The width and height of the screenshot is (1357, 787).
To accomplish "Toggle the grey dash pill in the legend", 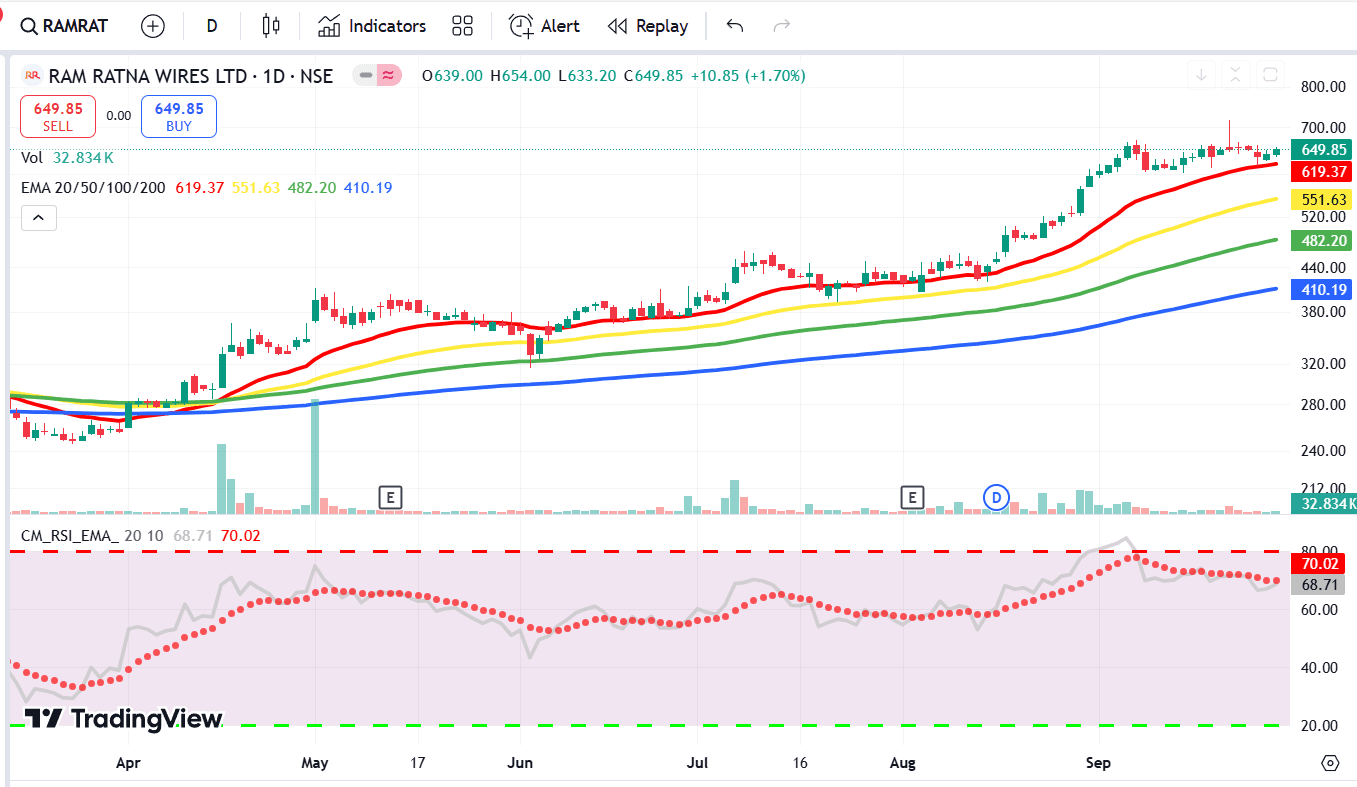I will 366,75.
